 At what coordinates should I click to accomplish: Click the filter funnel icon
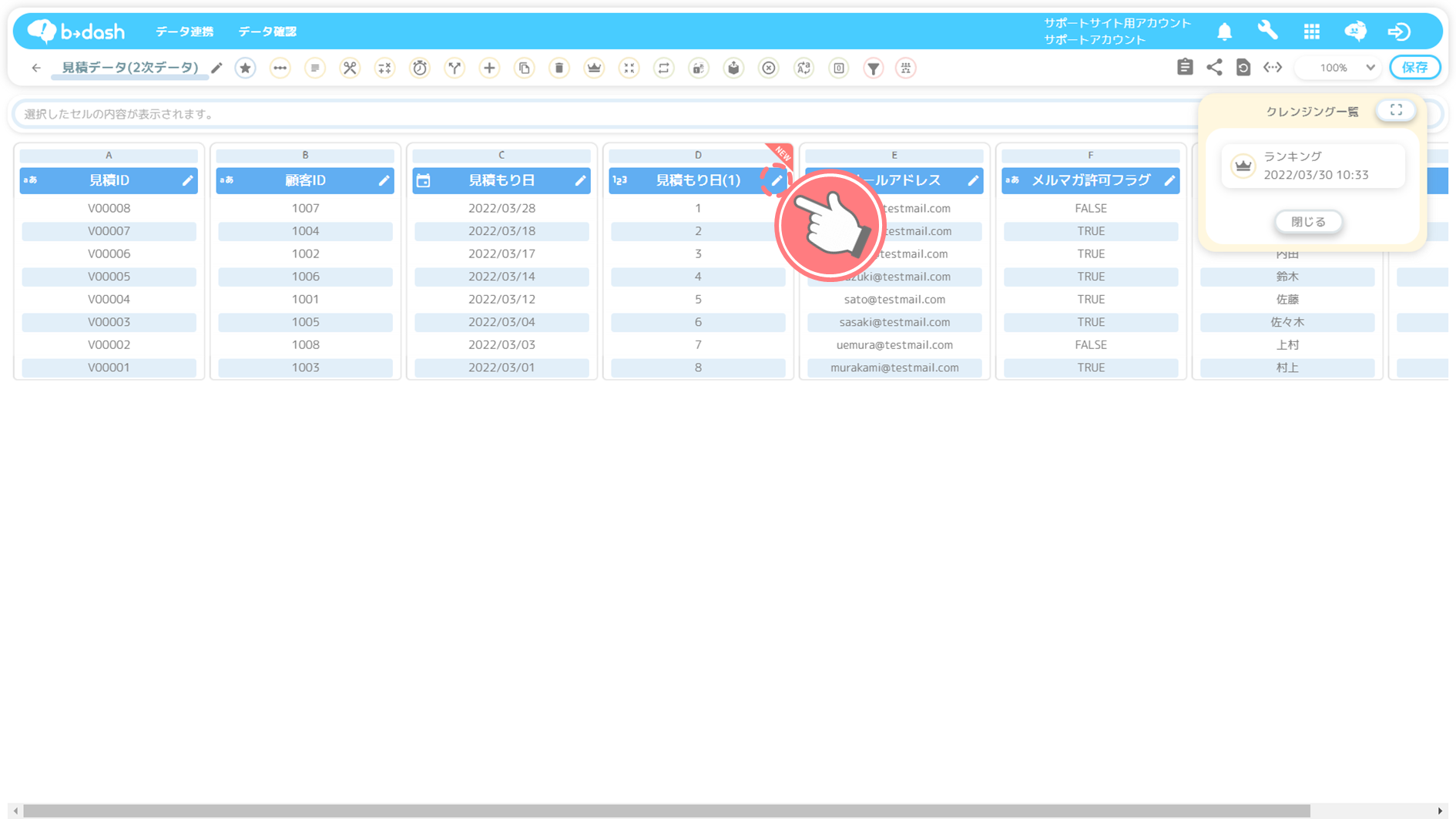coord(873,68)
